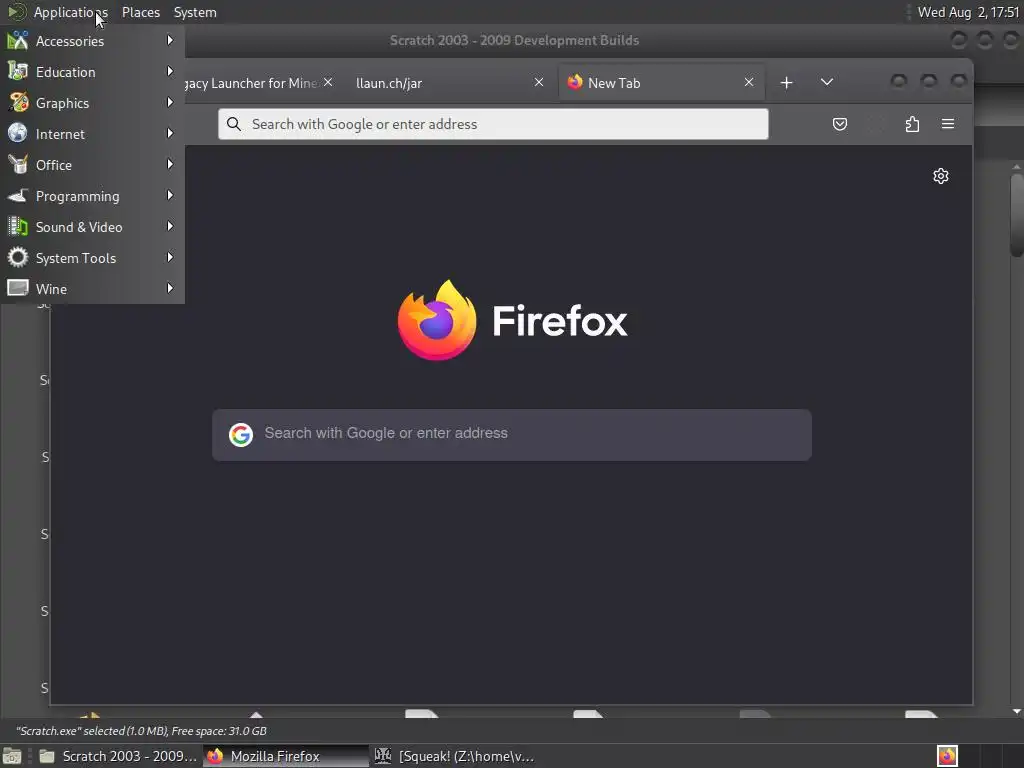Screen dimensions: 1024x768
Task: Open a new Firefox tab with plus
Action: pyautogui.click(x=786, y=82)
